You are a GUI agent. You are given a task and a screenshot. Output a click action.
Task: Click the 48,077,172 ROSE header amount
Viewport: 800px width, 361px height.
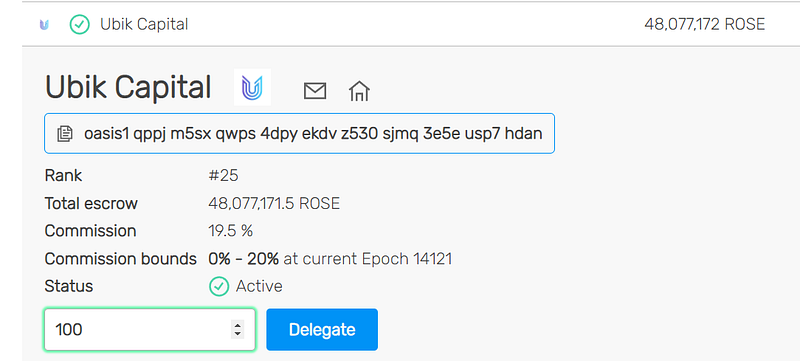point(705,24)
